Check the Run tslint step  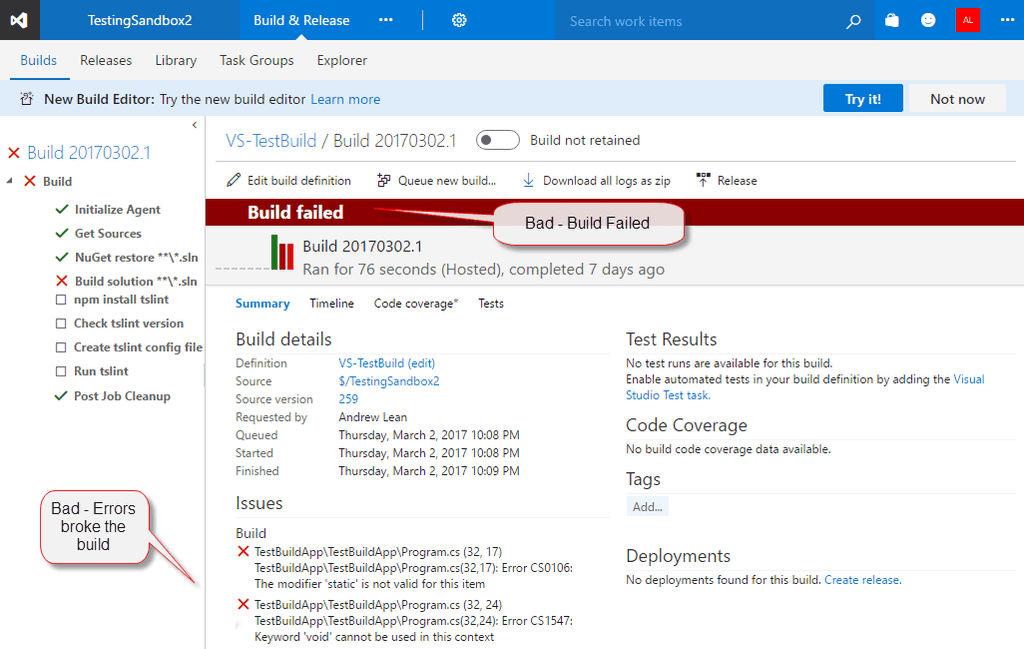[x=59, y=371]
